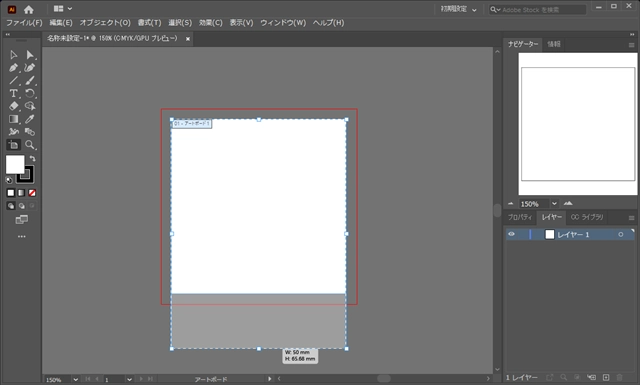Click the Adobe Stock search field
640x385 pixels.
click(538, 9)
